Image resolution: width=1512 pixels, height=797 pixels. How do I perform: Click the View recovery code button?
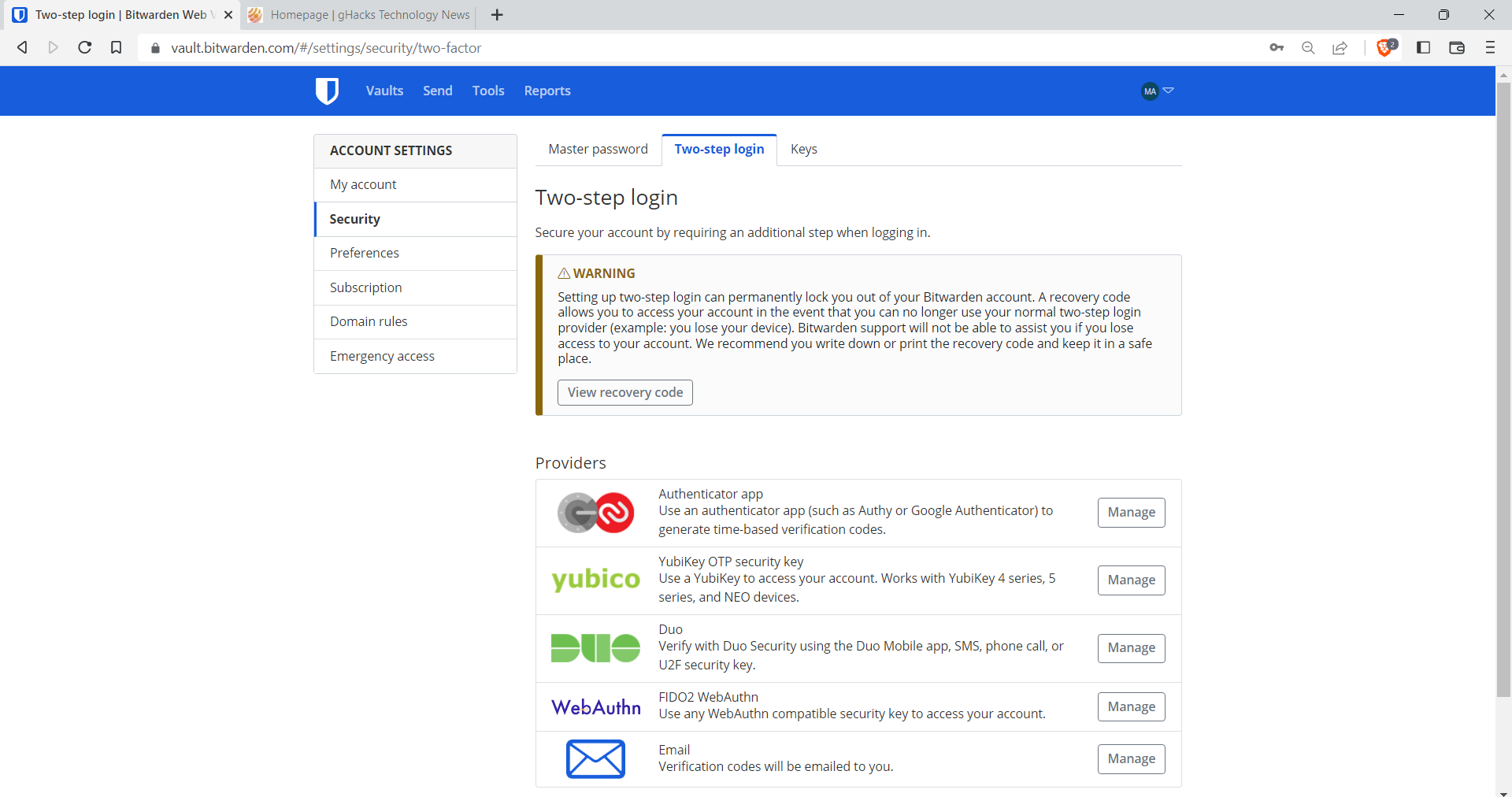pyautogui.click(x=625, y=393)
